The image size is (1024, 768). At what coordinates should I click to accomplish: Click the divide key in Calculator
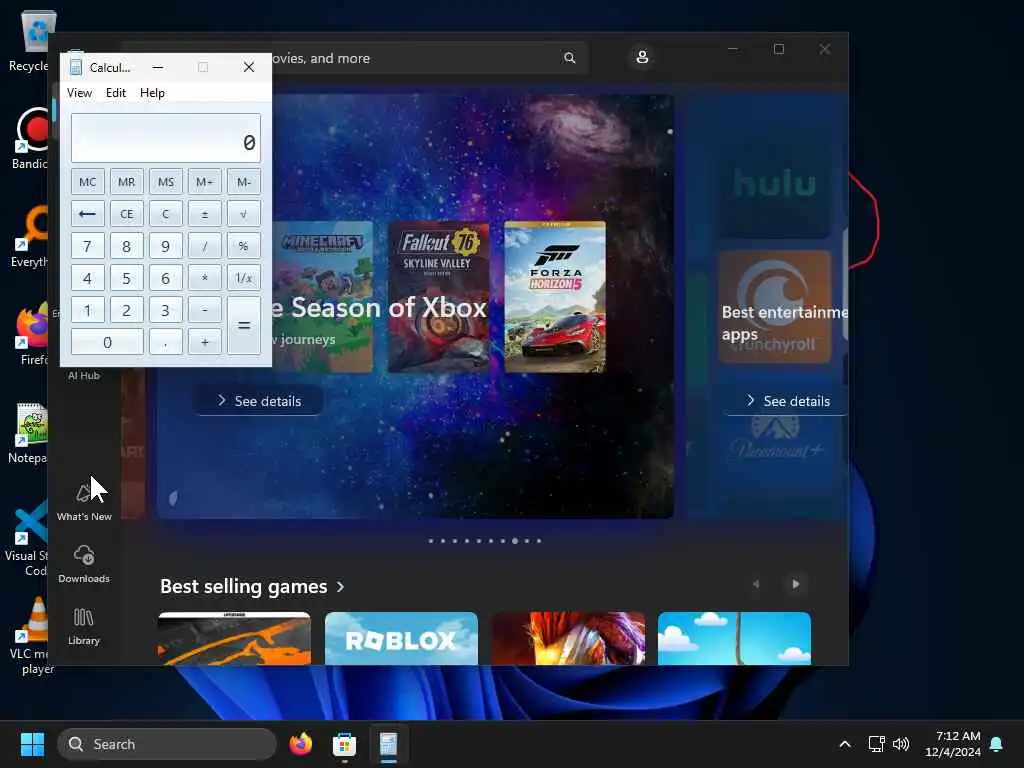click(204, 246)
